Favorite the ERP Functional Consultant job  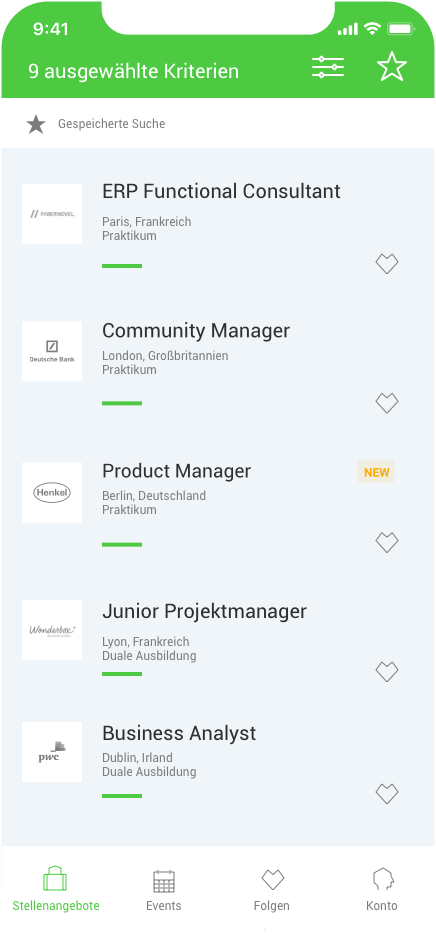pos(387,264)
